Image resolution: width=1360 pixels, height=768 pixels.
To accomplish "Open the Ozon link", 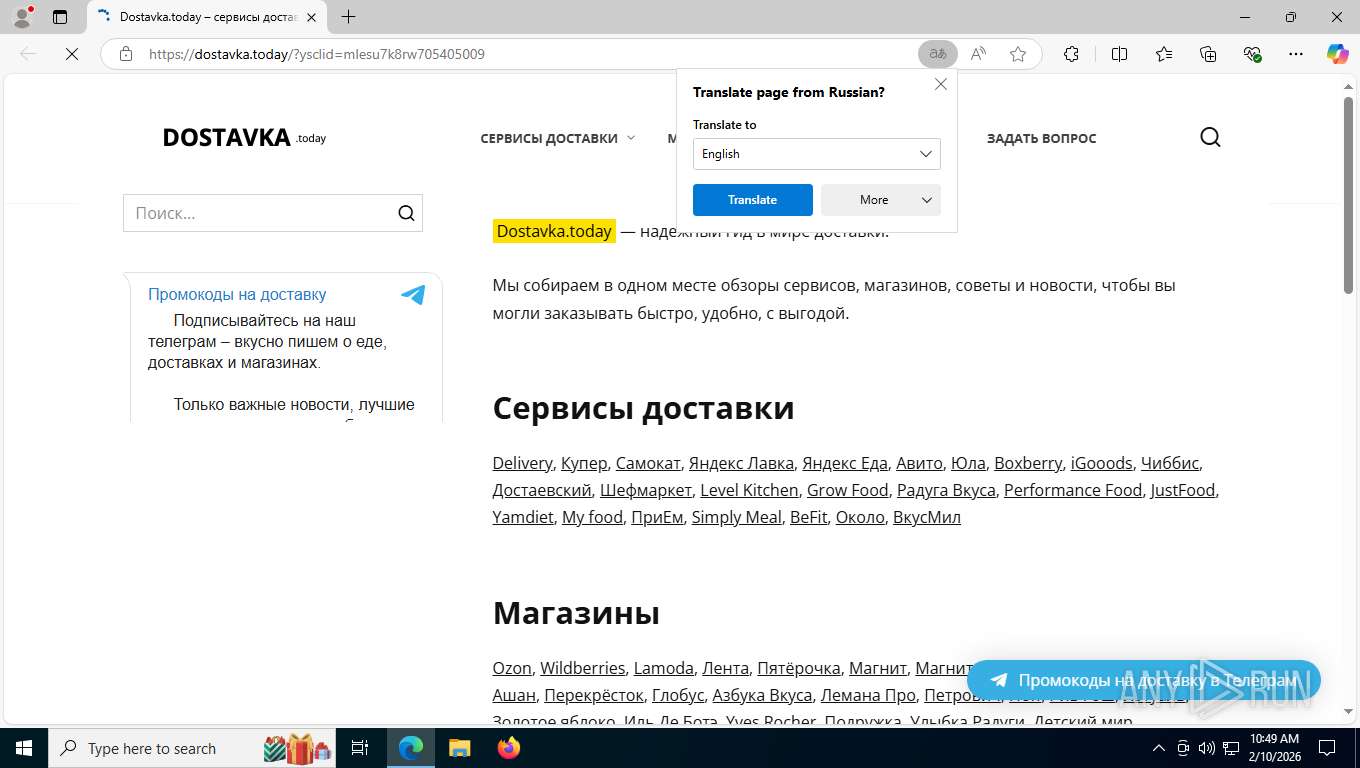I will click(x=512, y=668).
